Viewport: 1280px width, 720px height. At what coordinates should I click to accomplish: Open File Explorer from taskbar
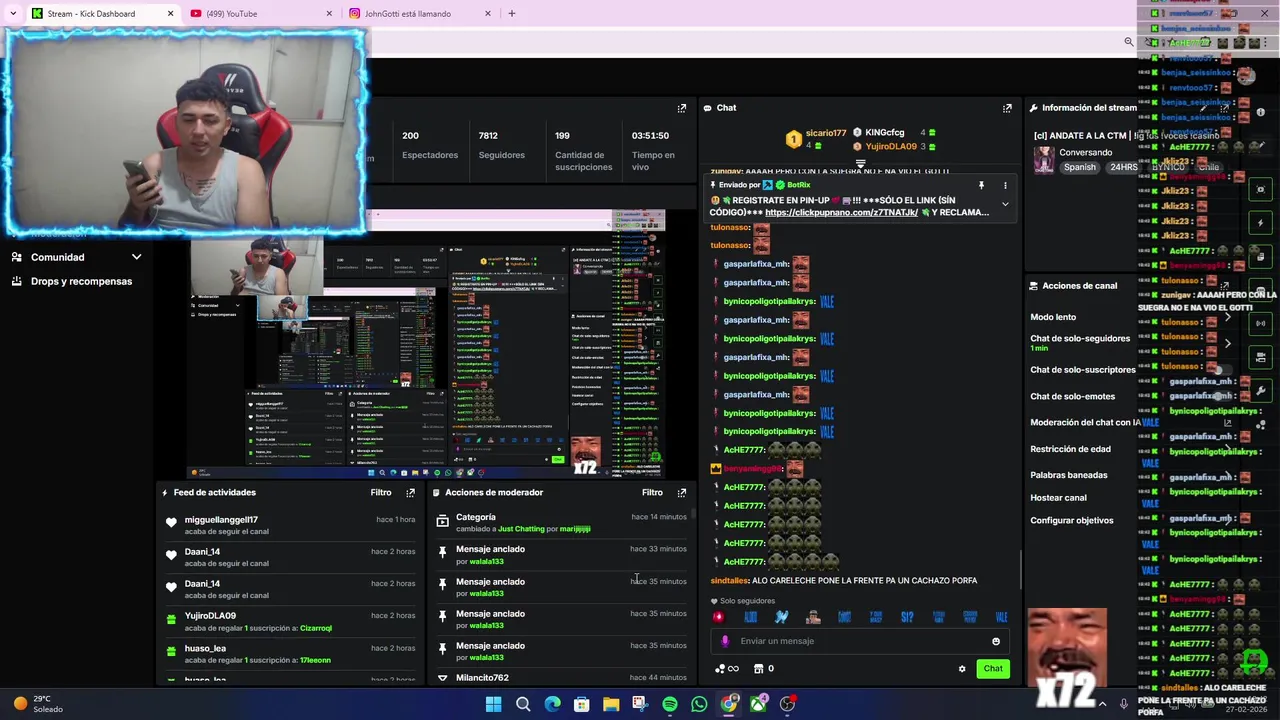[x=611, y=704]
